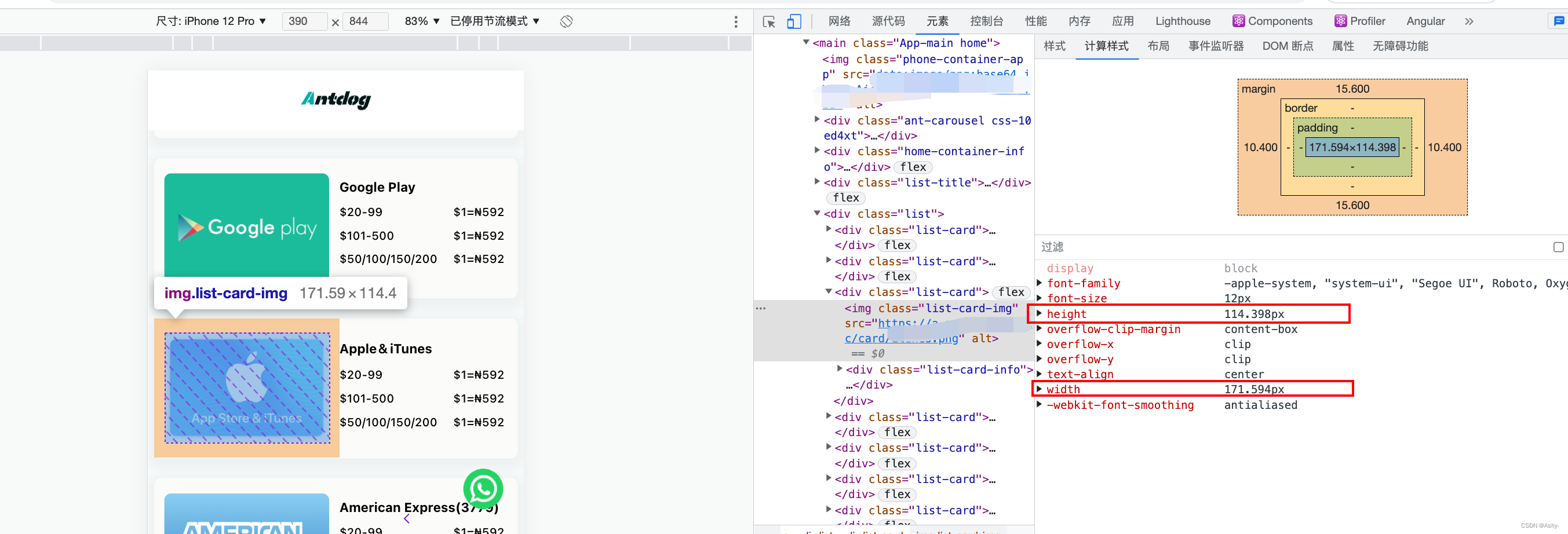Viewport: 1568px width, 534px height.
Task: Expand the overflow-x computed property
Action: [1039, 343]
